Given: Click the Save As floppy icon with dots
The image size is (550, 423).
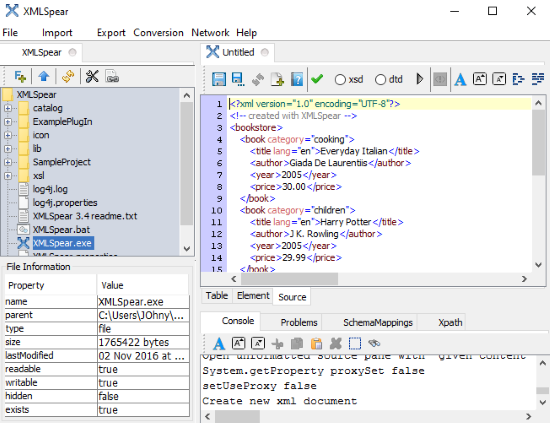Looking at the screenshot, I should click(238, 79).
